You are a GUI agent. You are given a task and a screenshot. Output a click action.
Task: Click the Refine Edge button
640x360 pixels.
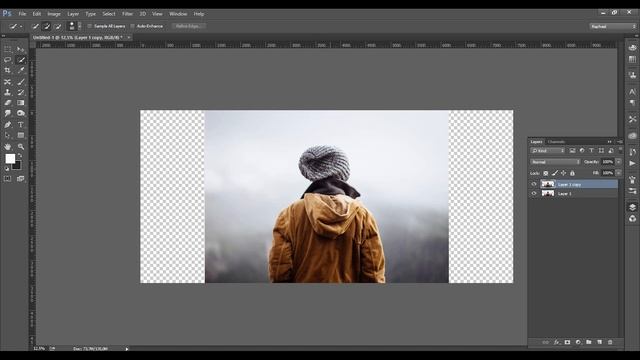coord(188,26)
